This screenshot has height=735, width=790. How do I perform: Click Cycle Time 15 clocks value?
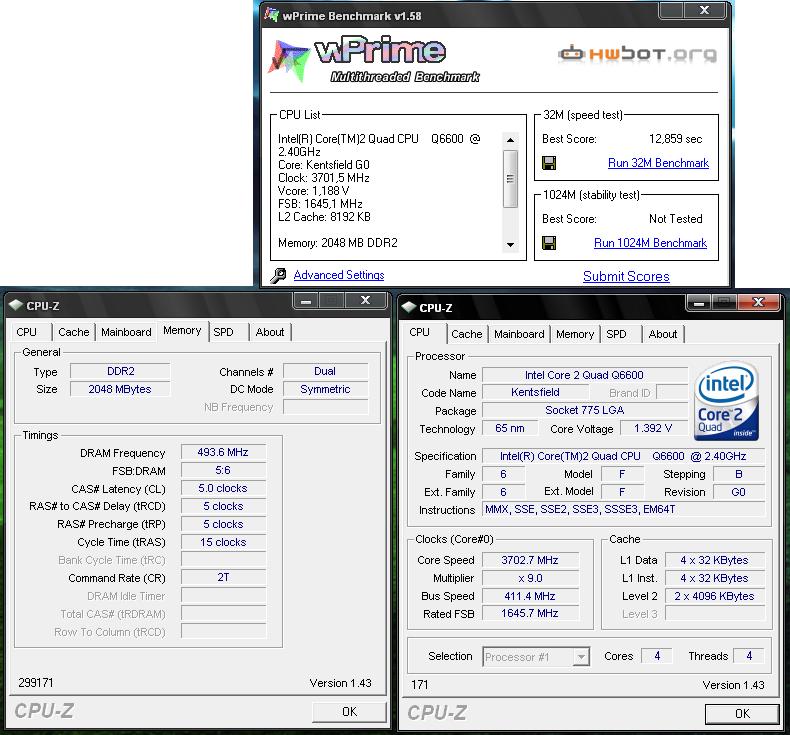click(223, 542)
